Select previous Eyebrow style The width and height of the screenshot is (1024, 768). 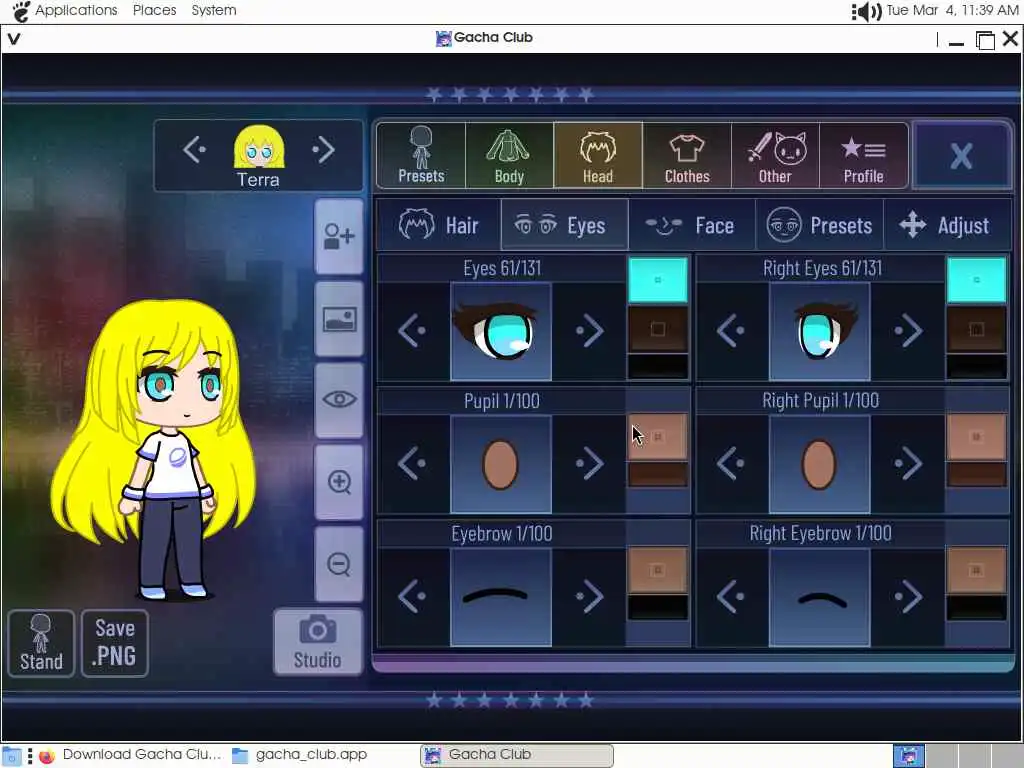coord(412,596)
